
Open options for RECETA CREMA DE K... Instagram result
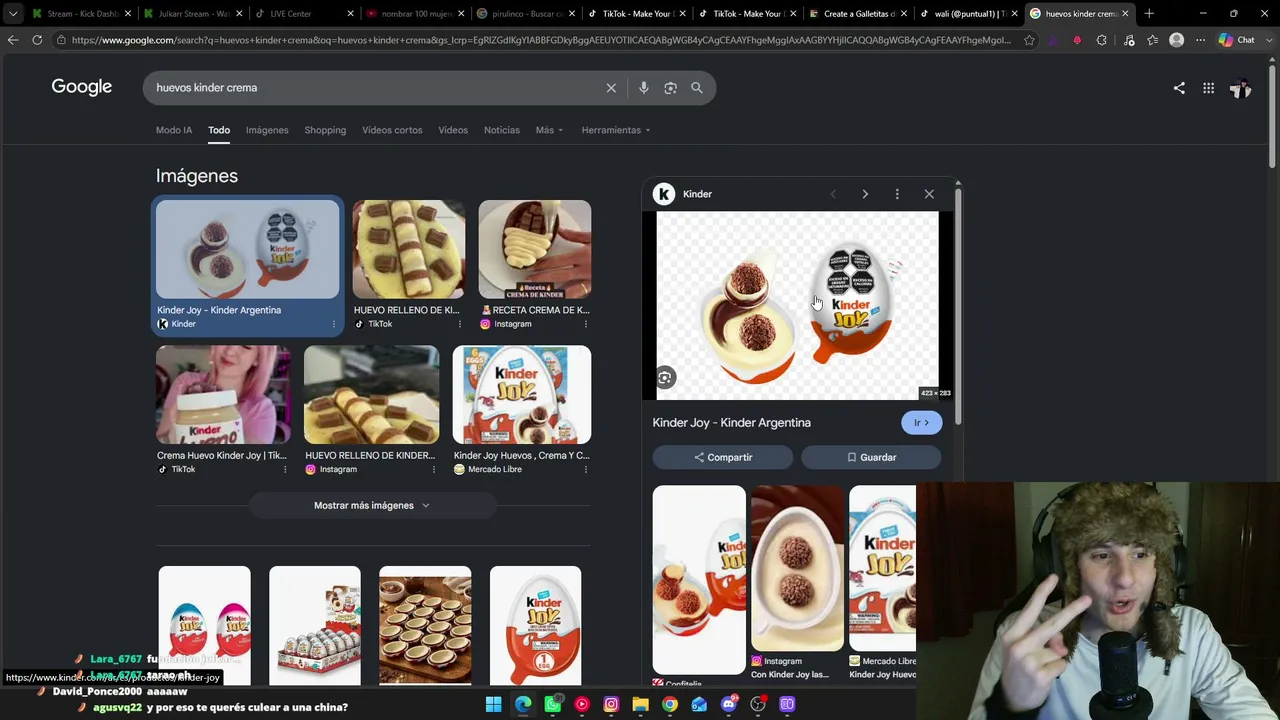point(586,324)
